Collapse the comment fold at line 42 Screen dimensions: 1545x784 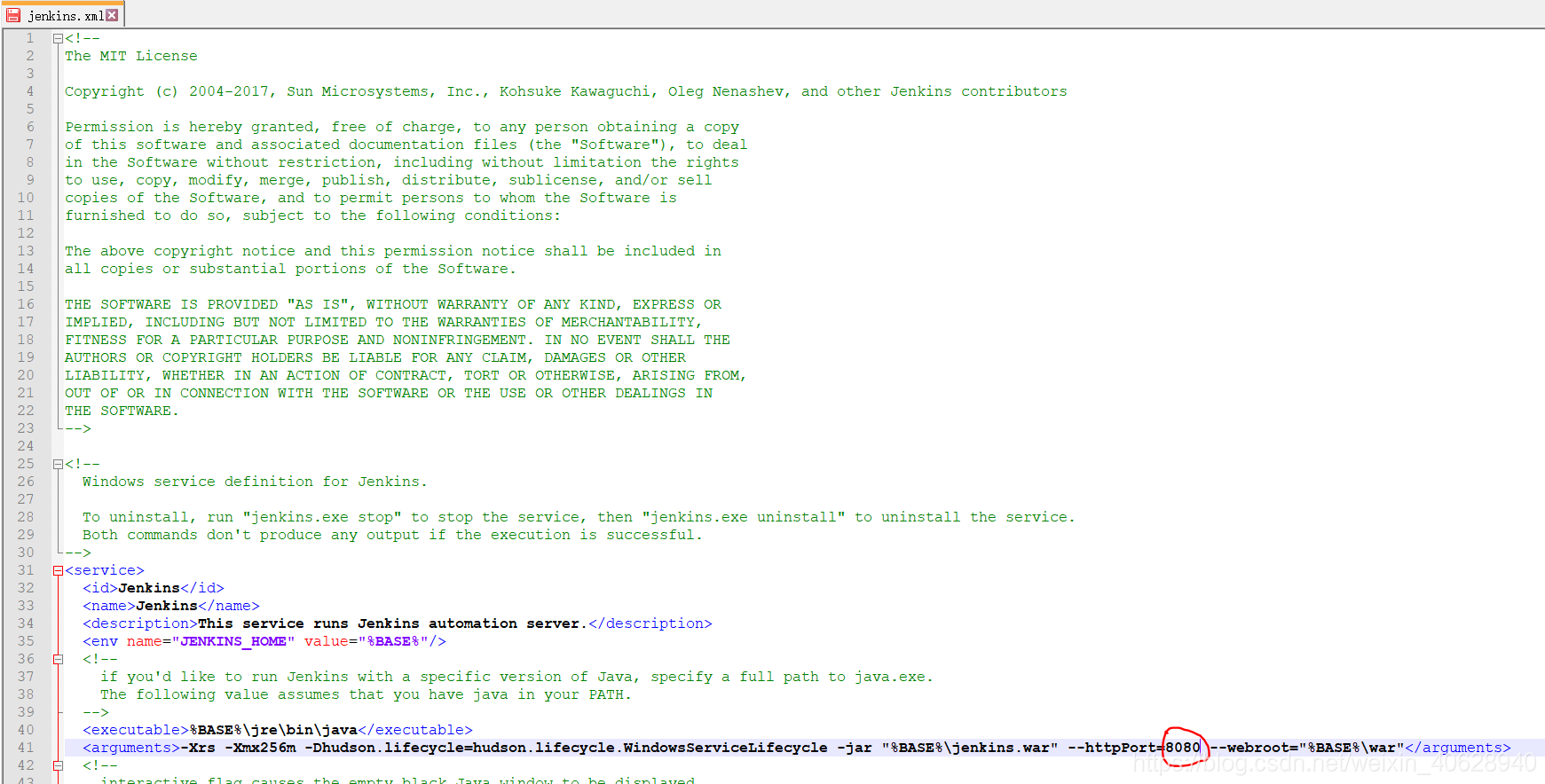click(x=58, y=765)
